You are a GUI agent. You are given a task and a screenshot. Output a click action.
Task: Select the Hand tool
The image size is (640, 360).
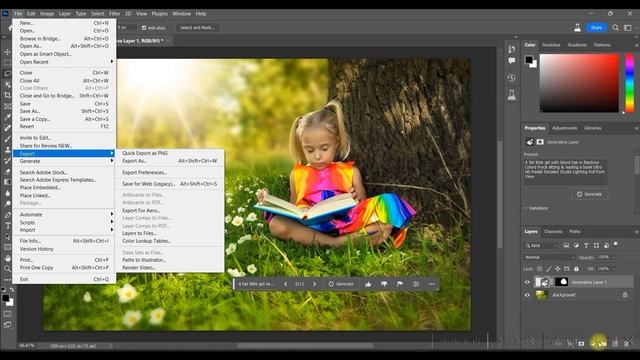[x=7, y=258]
